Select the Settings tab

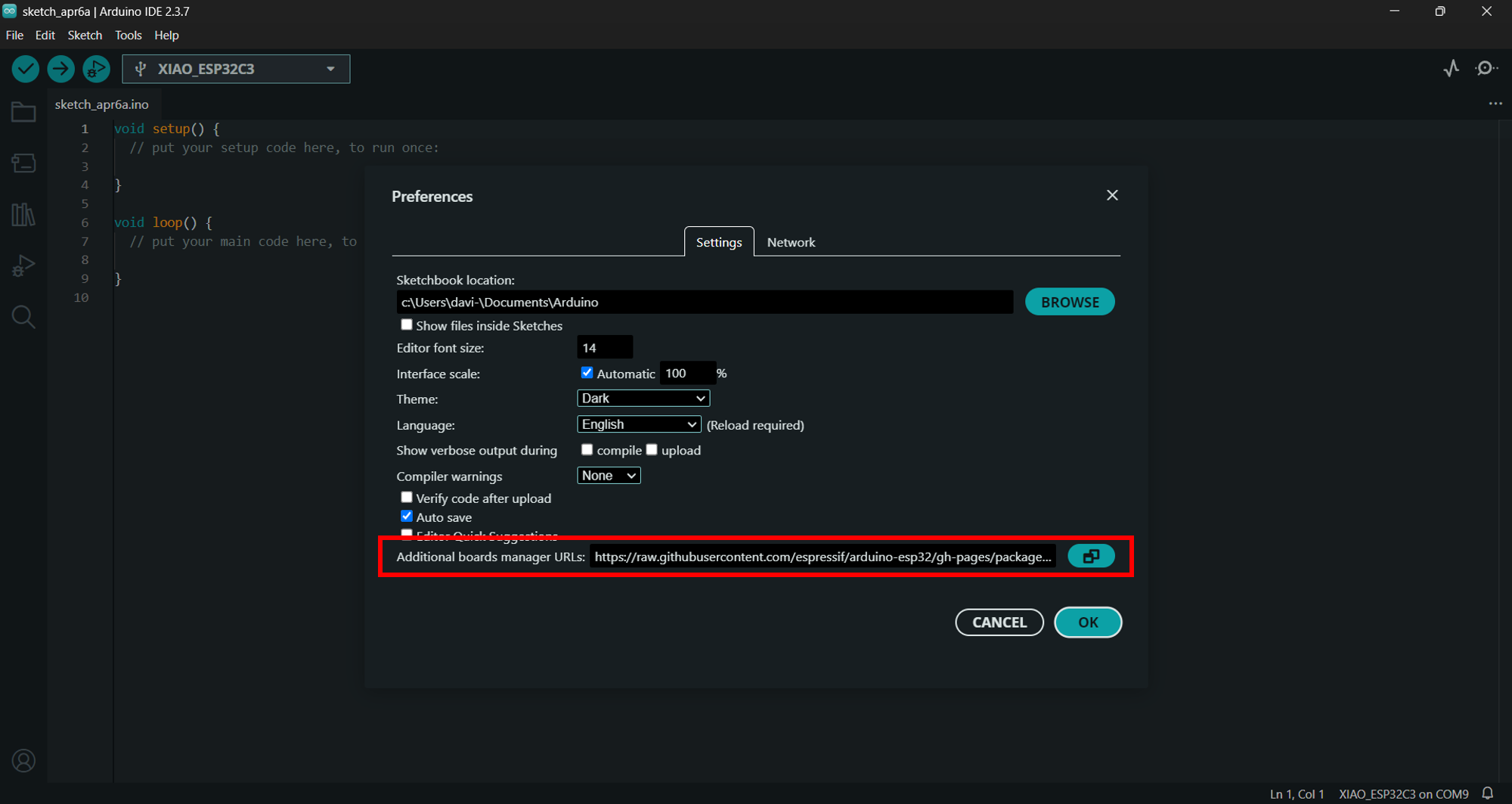coord(719,242)
